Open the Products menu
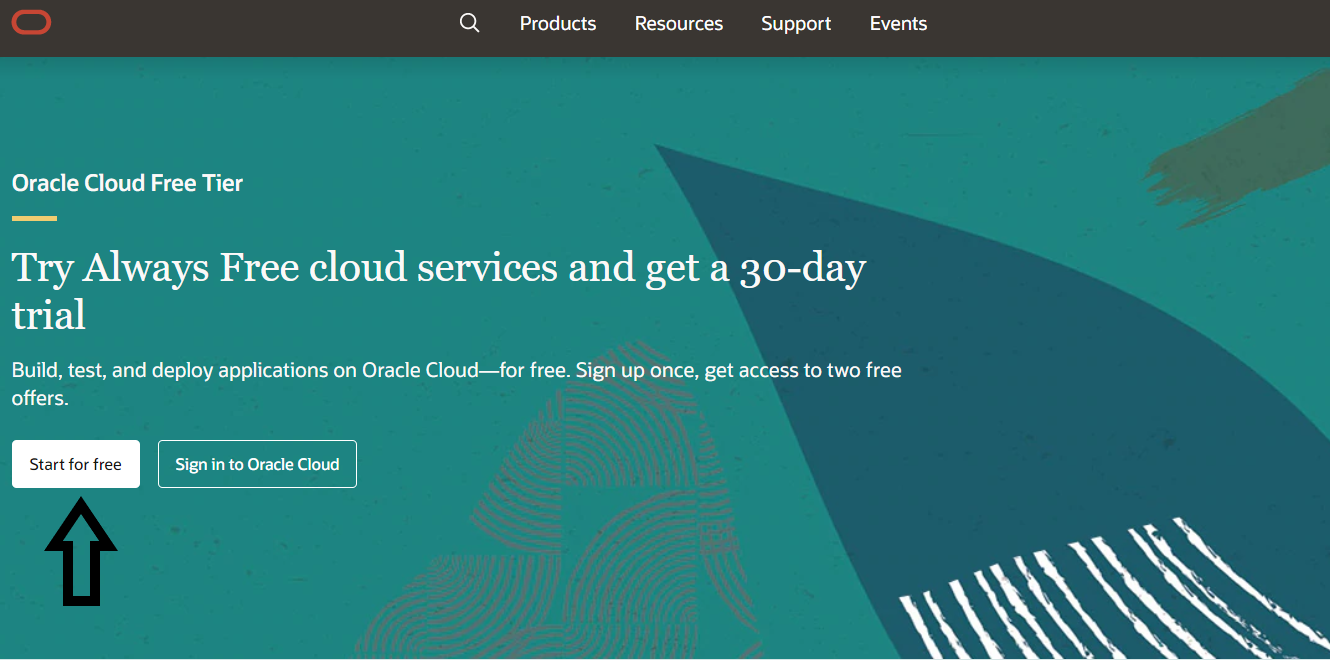This screenshot has width=1330, height=660. (558, 23)
